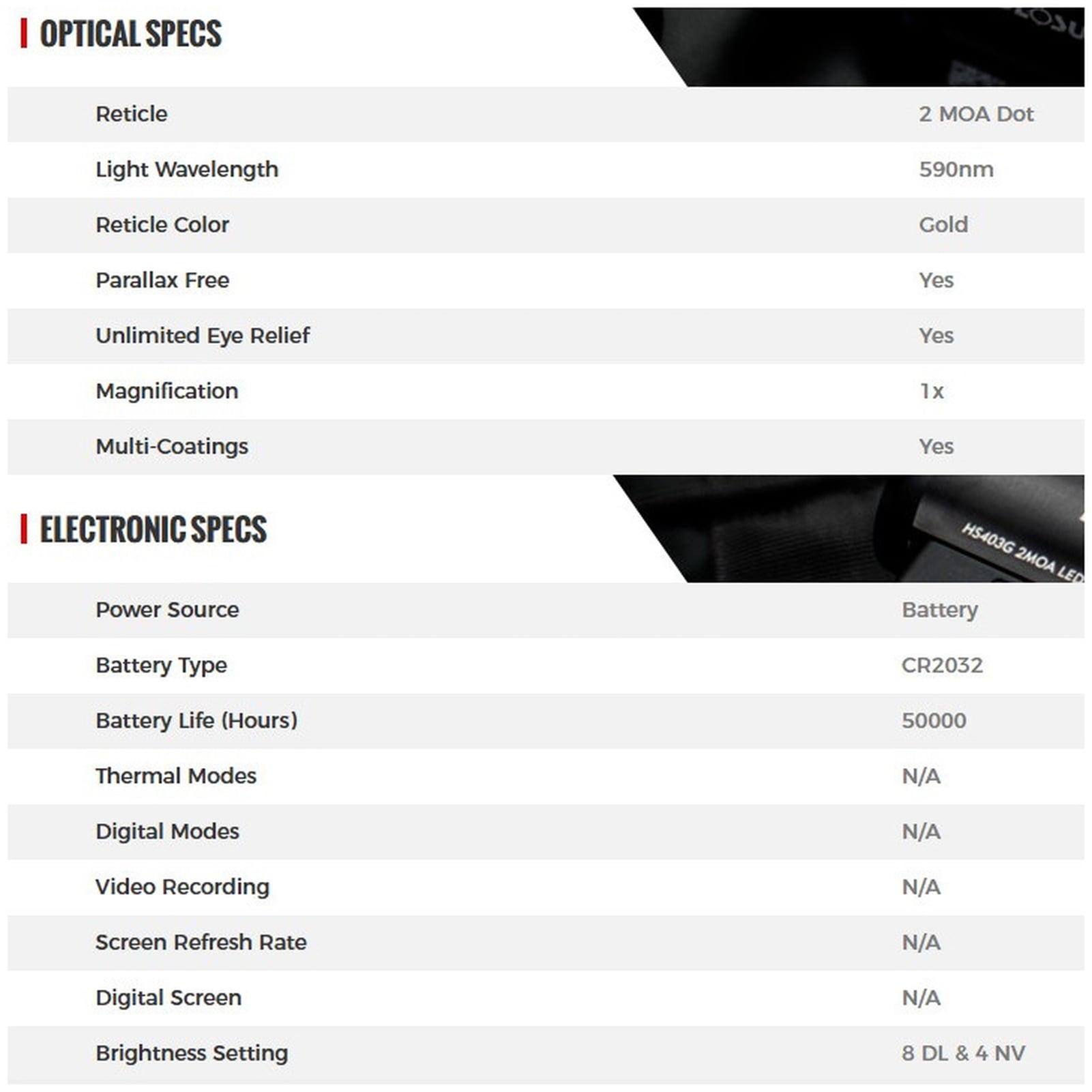Select the Screen Refresh Rate label
The height and width of the screenshot is (1092, 1092).
pyautogui.click(x=201, y=943)
